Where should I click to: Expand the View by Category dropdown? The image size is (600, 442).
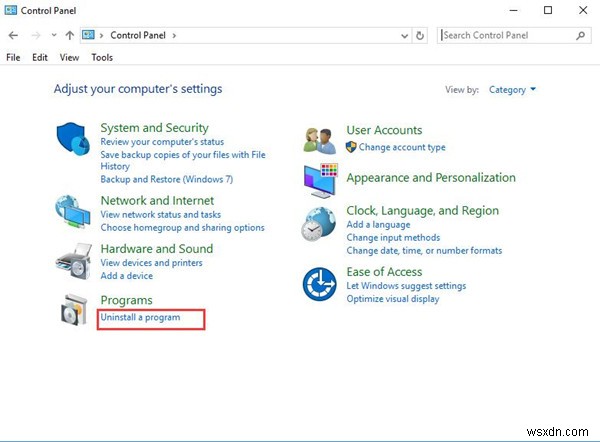(512, 90)
